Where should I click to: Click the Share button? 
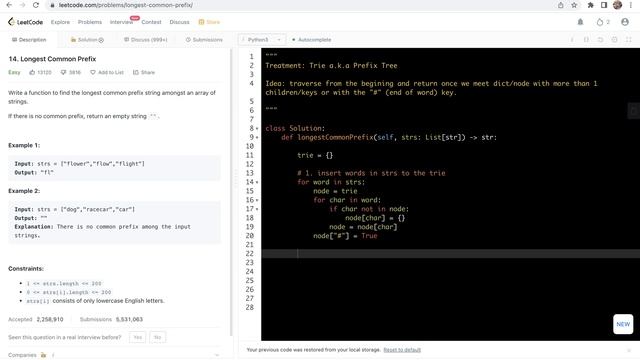(144, 72)
